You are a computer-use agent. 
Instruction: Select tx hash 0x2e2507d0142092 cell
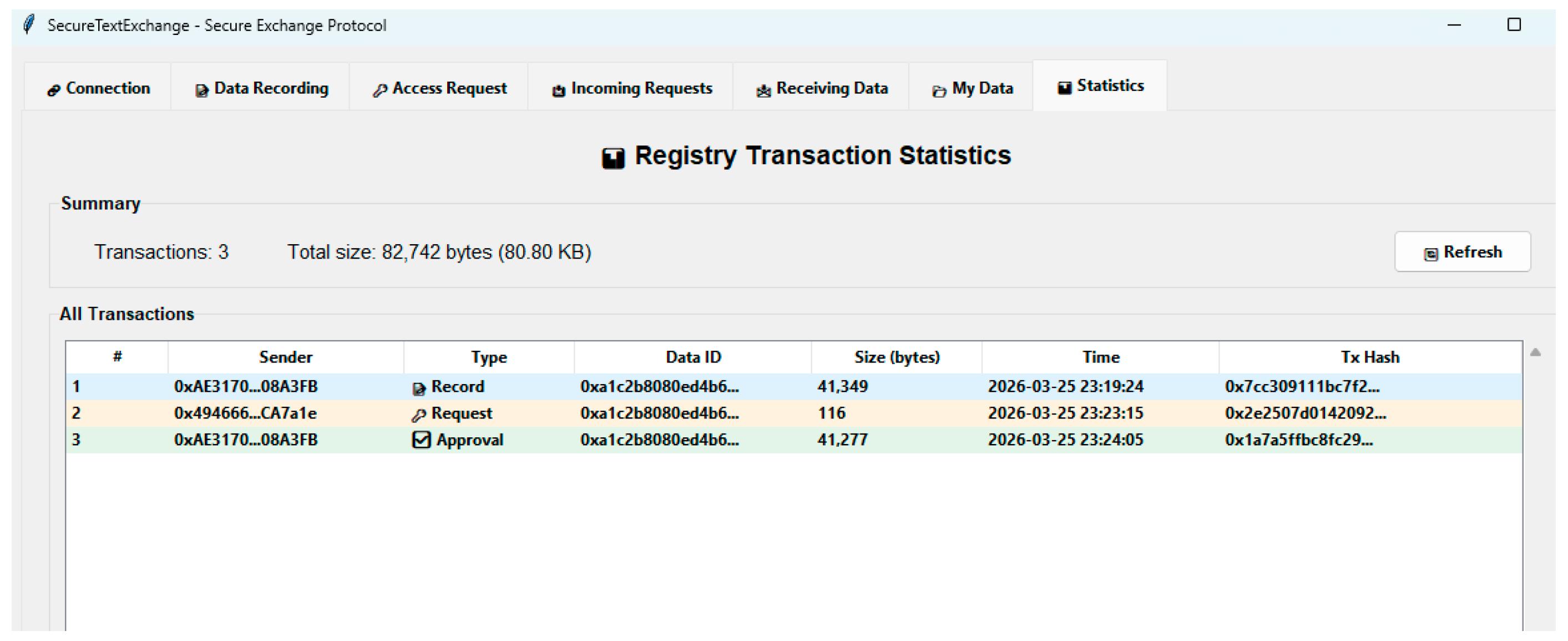click(1306, 413)
